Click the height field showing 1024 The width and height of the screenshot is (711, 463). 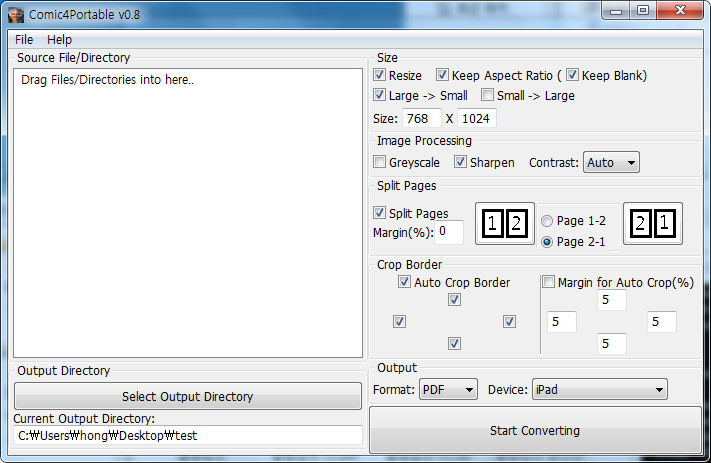[477, 118]
